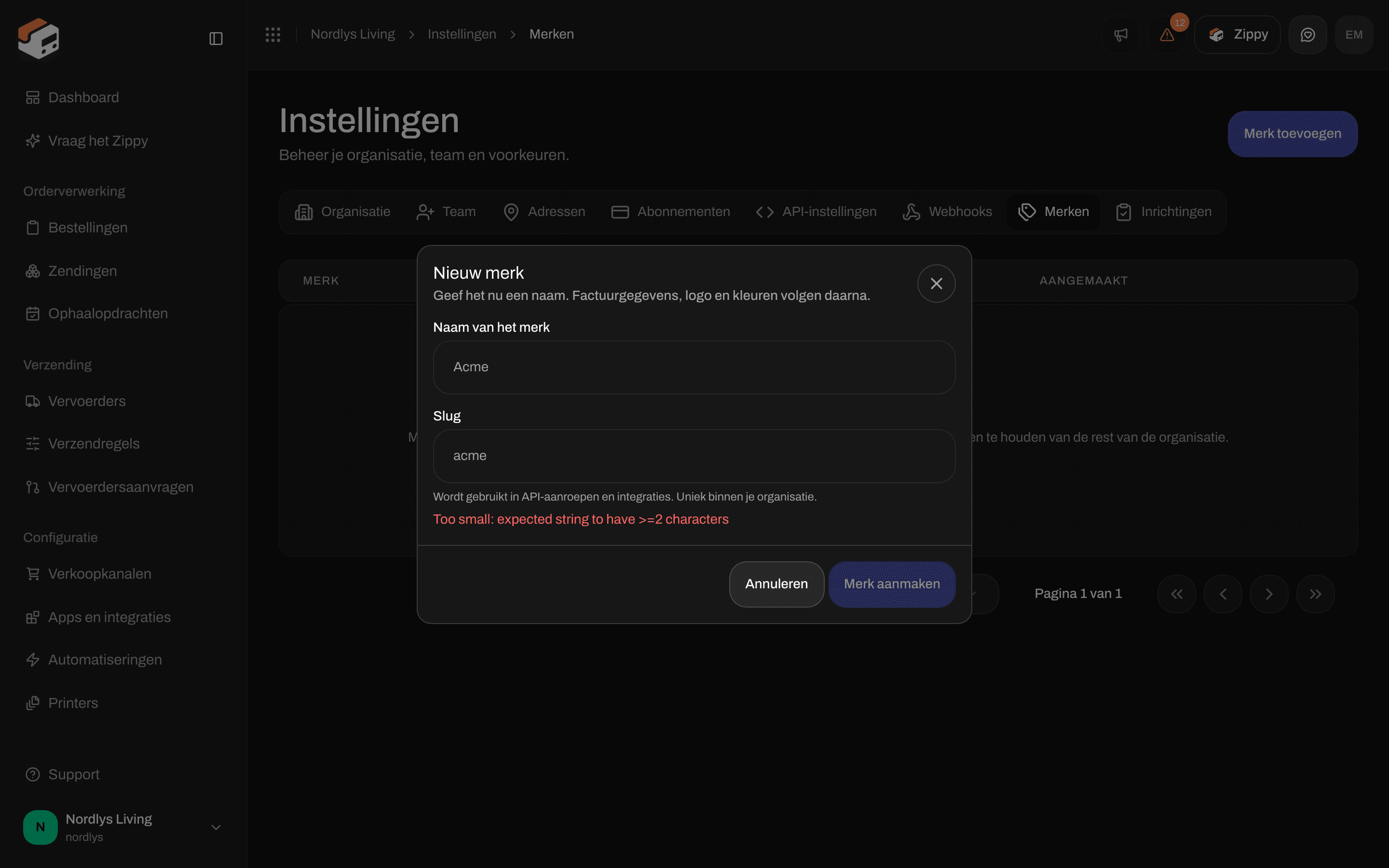Jump to last page arrow
The width and height of the screenshot is (1389, 868).
(x=1316, y=594)
